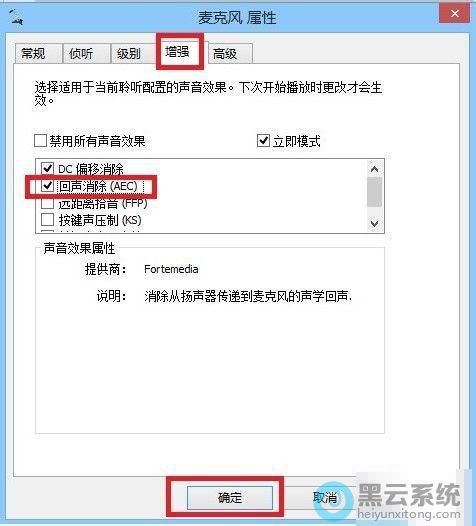The height and width of the screenshot is (526, 476).
Task: Confirm with the 确定 button
Action: [x=230, y=497]
